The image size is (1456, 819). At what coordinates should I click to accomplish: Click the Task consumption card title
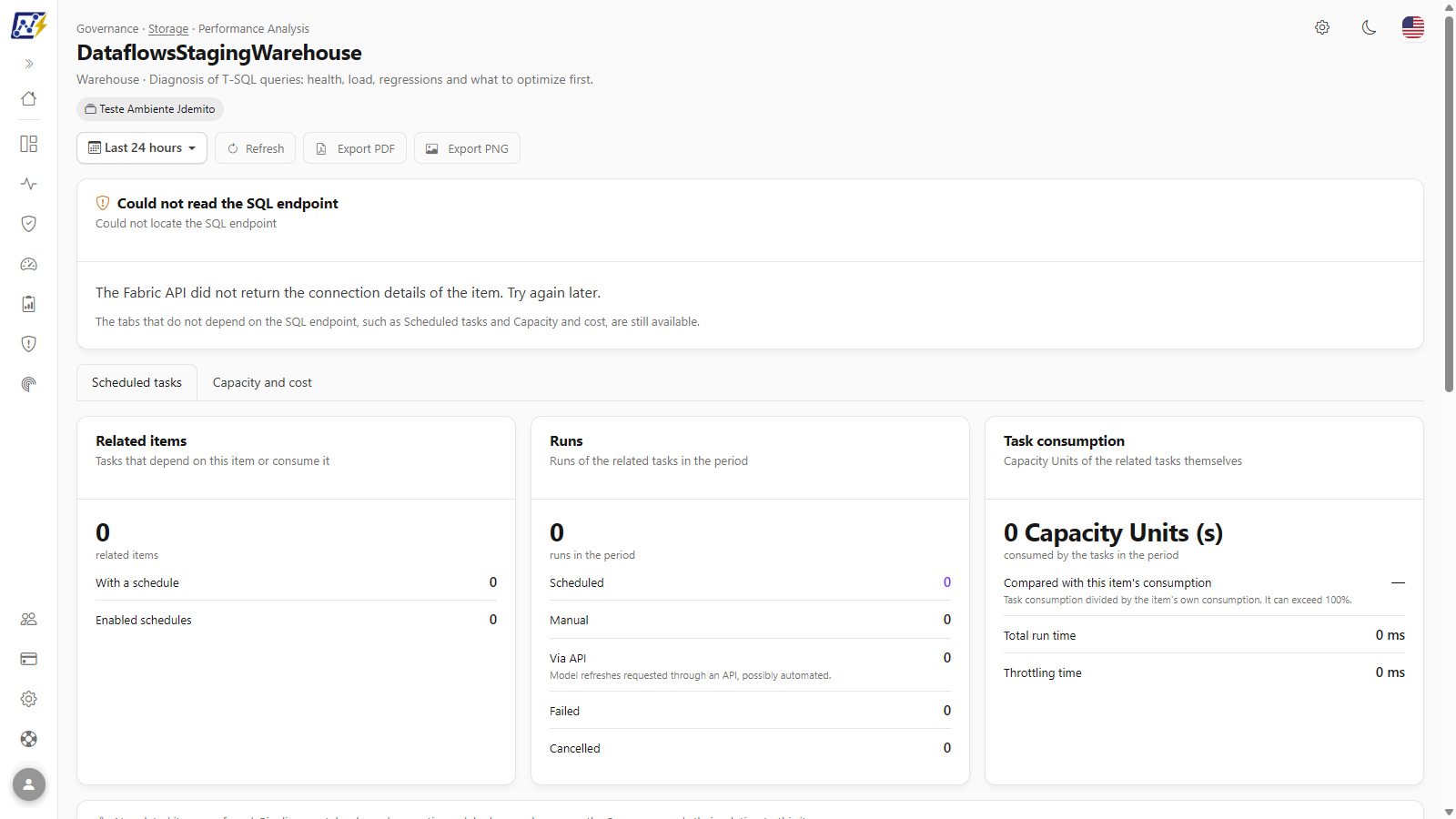click(x=1064, y=441)
